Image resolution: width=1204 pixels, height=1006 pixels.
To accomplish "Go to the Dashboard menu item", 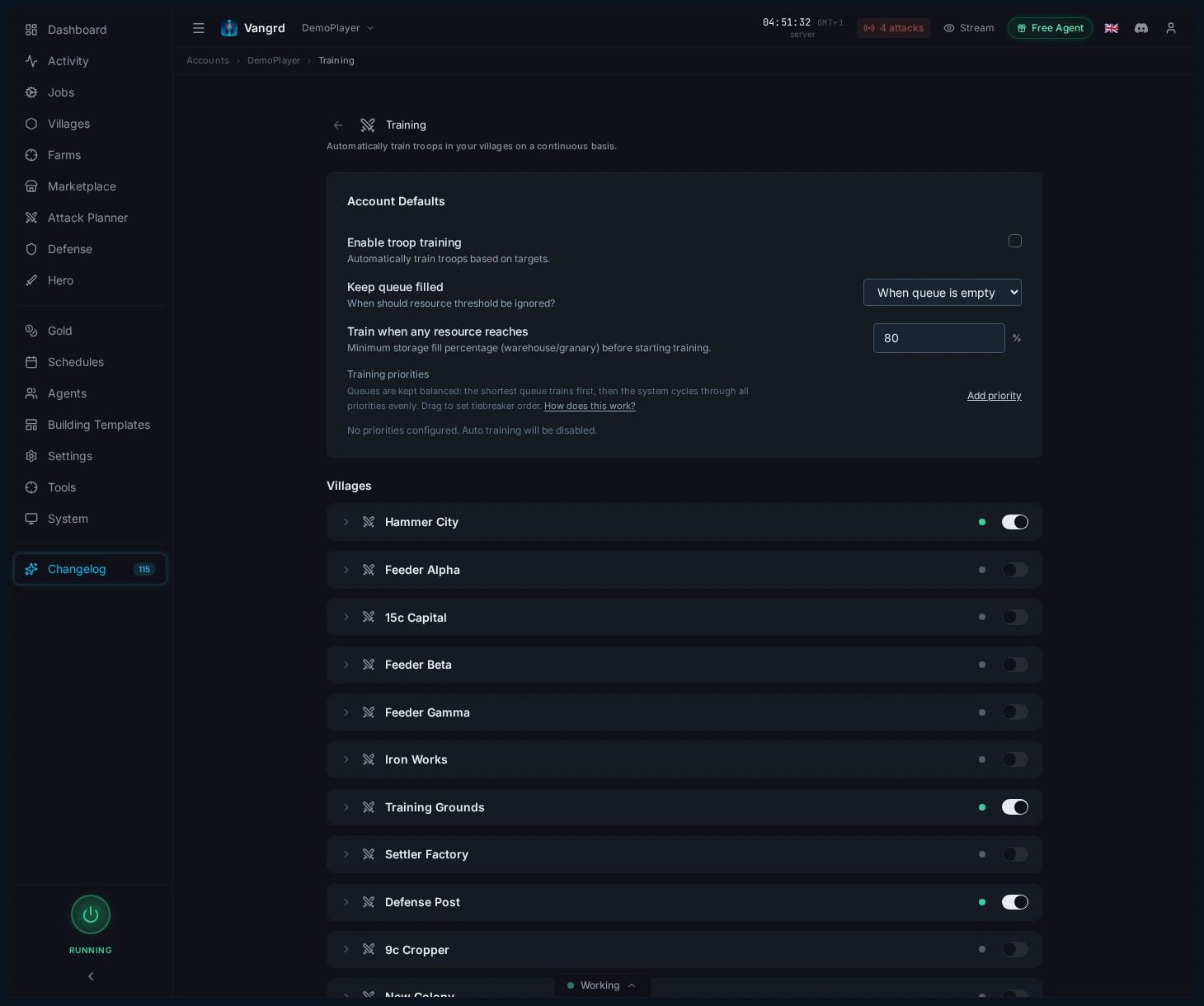I will click(31, 30).
